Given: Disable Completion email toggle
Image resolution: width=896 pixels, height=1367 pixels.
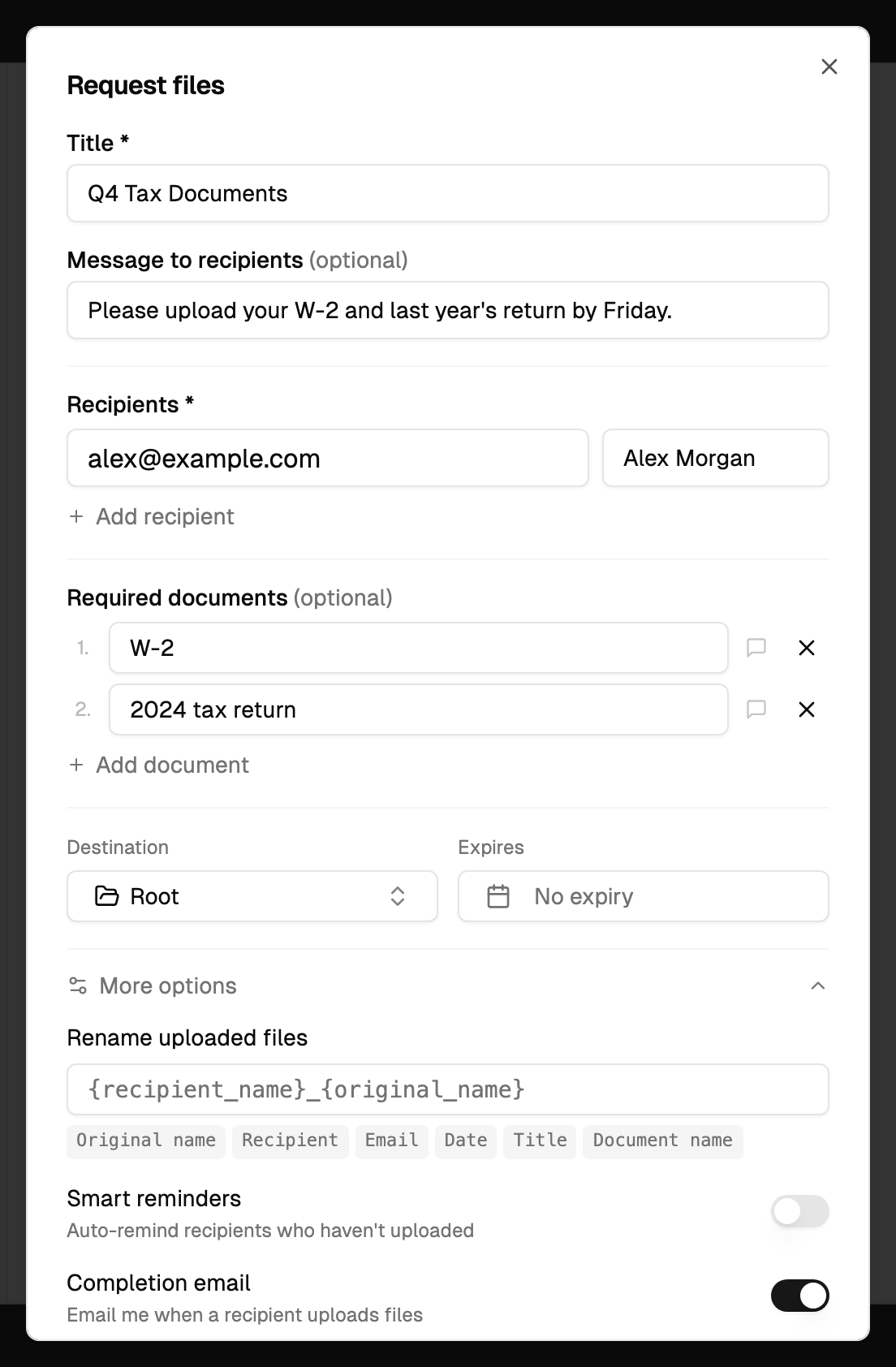Looking at the screenshot, I should tap(800, 1296).
